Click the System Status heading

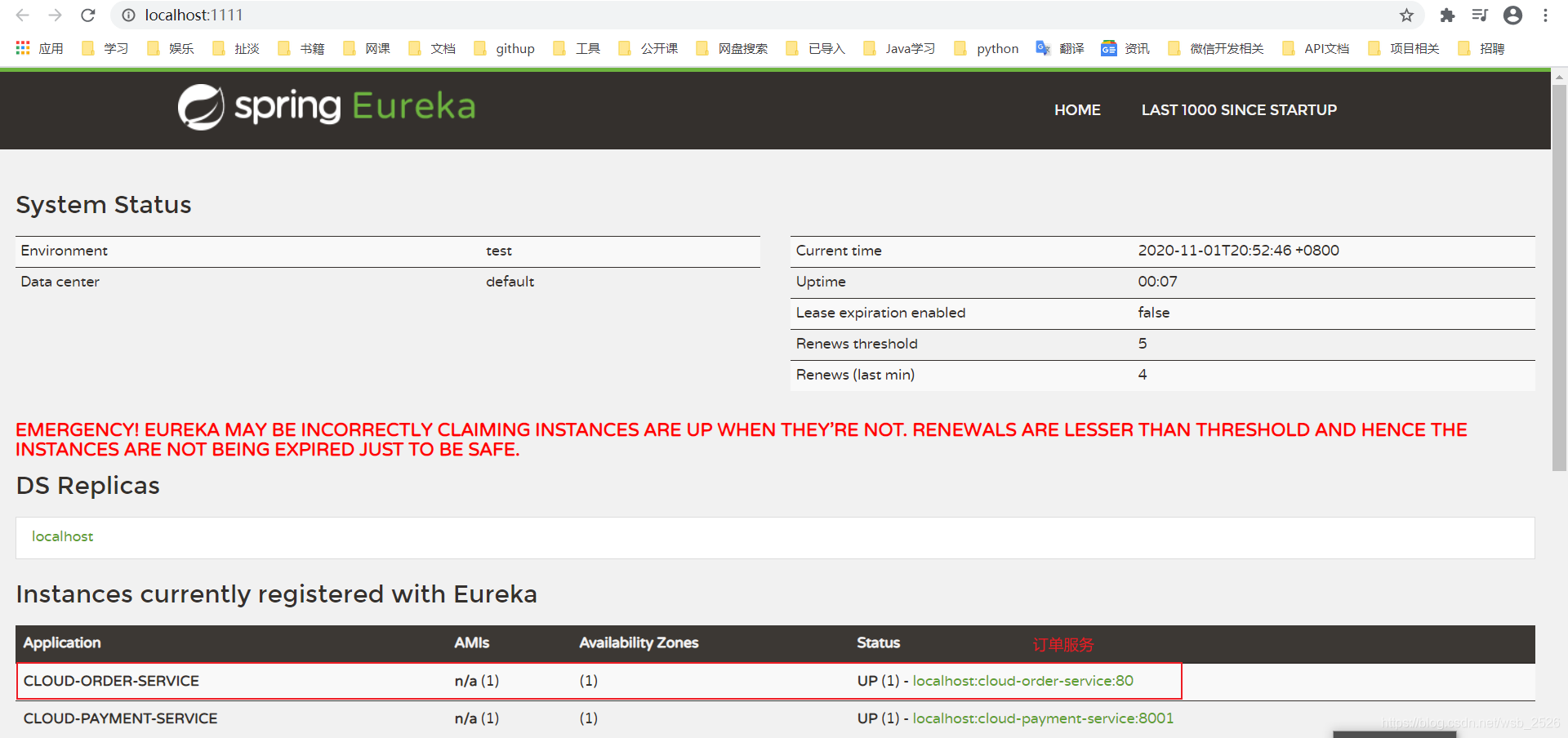(x=104, y=204)
